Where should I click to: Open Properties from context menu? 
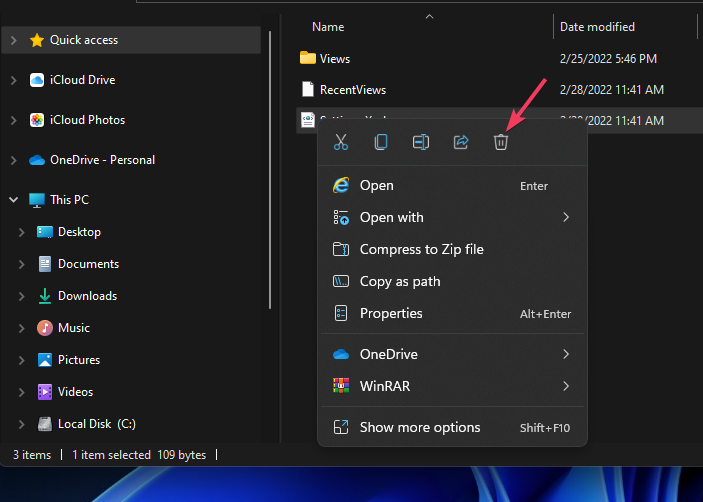(452, 313)
